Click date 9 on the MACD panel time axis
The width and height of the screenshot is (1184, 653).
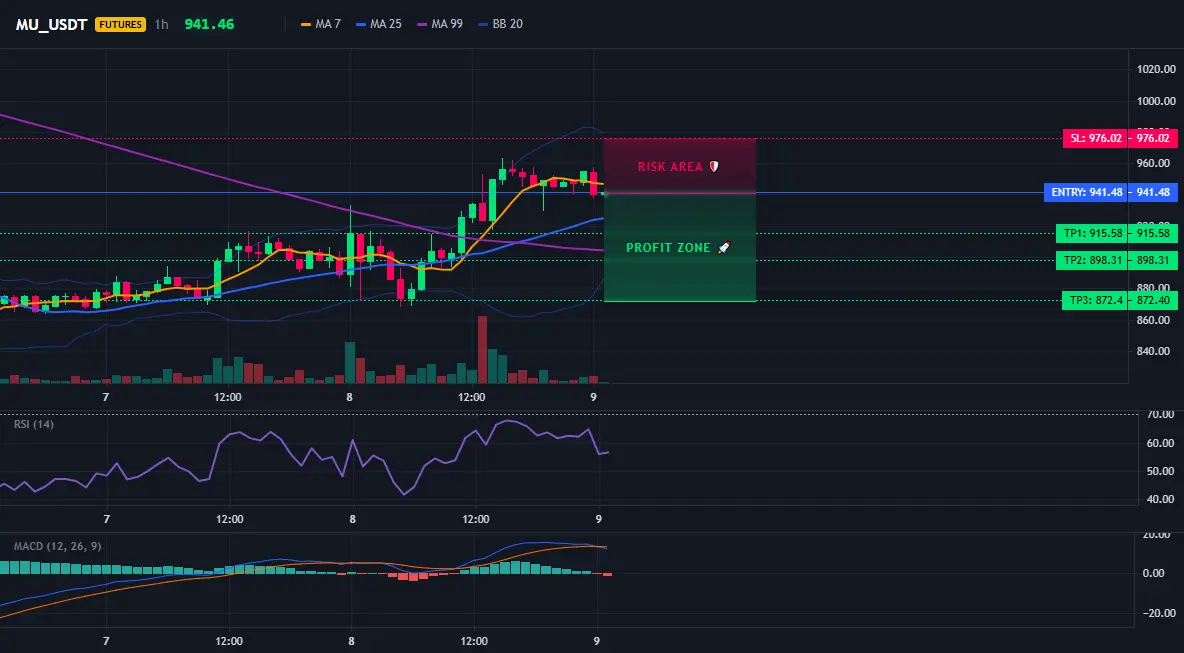click(597, 641)
